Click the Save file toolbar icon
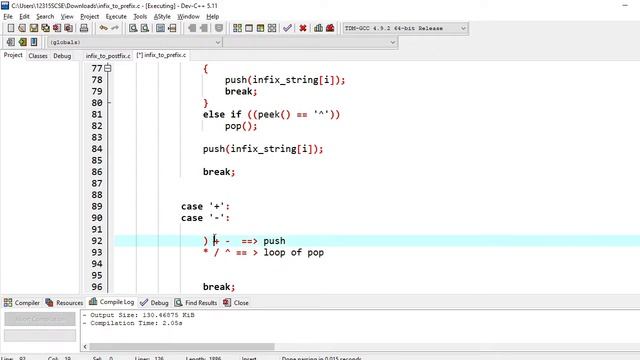Image resolution: width=640 pixels, height=360 pixels. click(x=33, y=28)
